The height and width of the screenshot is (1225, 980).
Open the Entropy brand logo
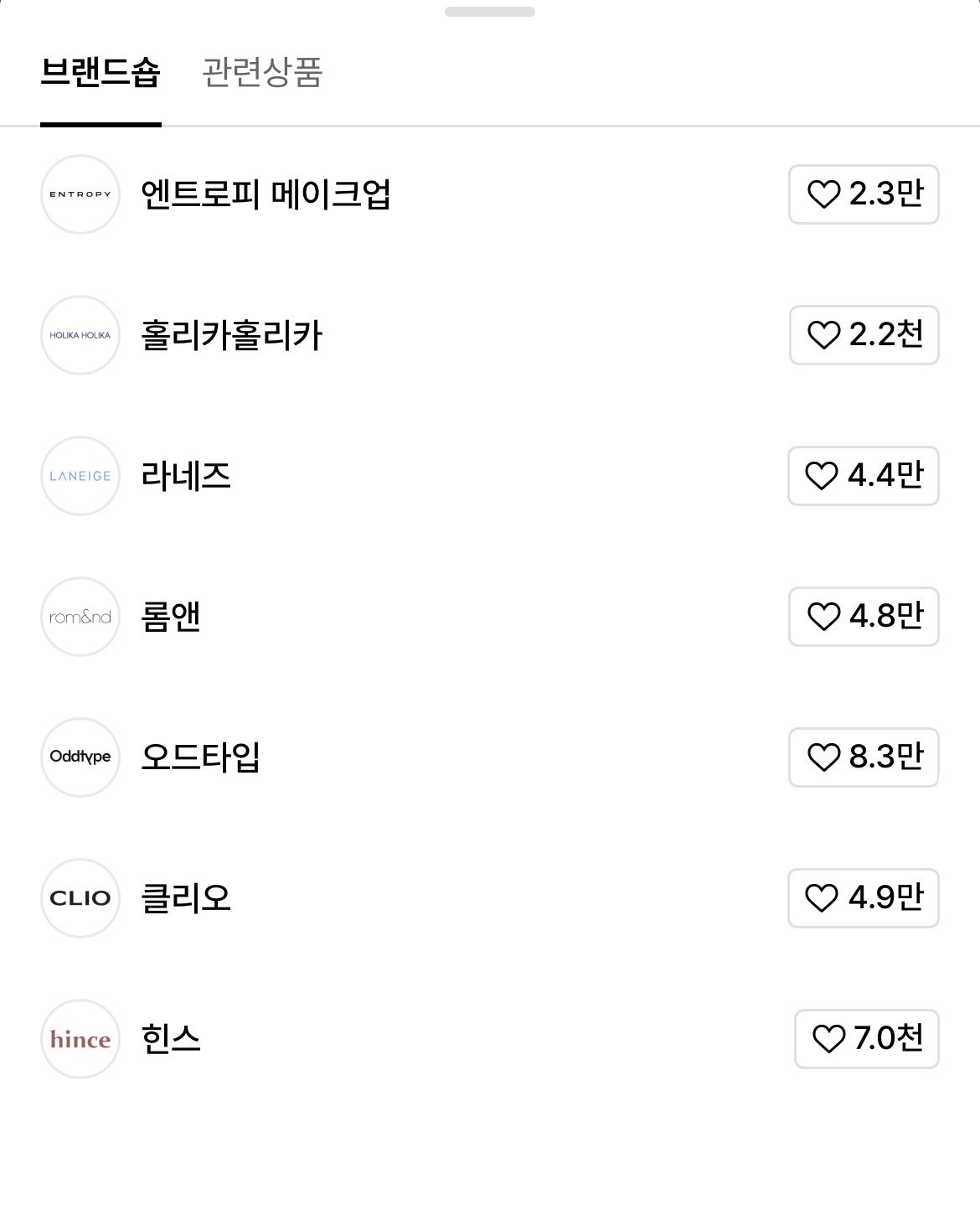tap(80, 194)
